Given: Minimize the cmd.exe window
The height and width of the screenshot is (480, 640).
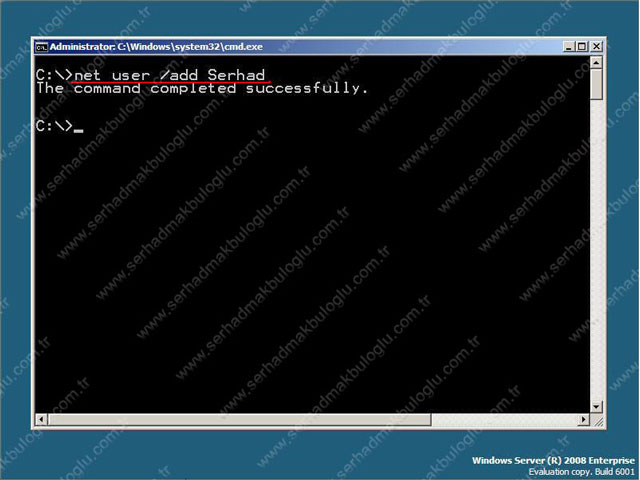Looking at the screenshot, I should [x=569, y=47].
